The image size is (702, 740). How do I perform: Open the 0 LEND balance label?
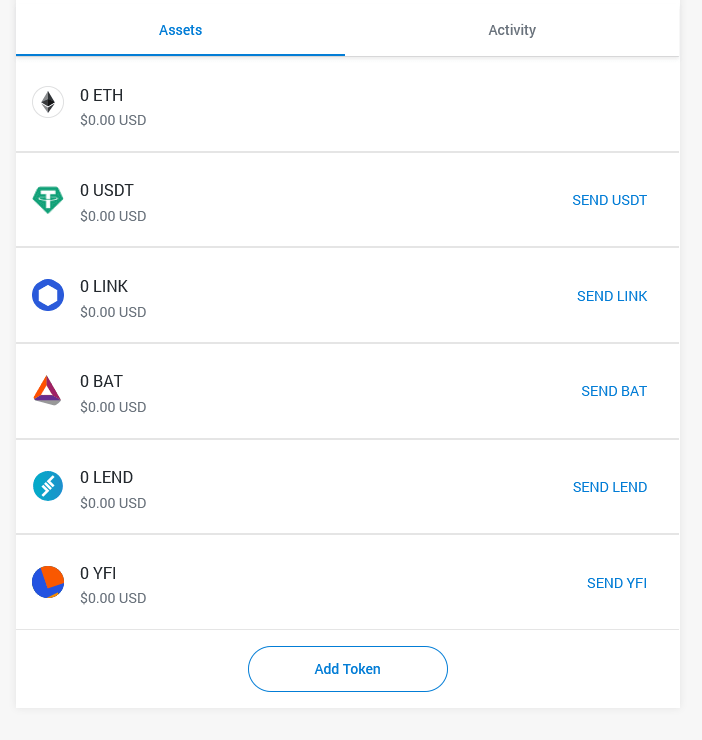tap(107, 477)
